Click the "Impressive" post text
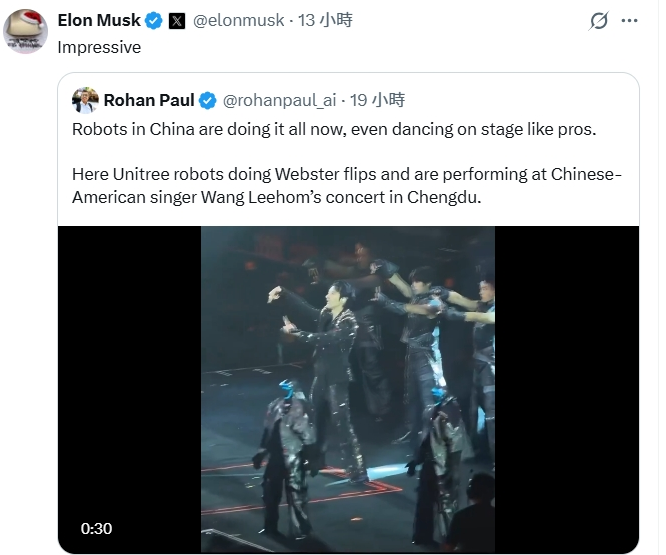This screenshot has width=666, height=555. click(99, 47)
